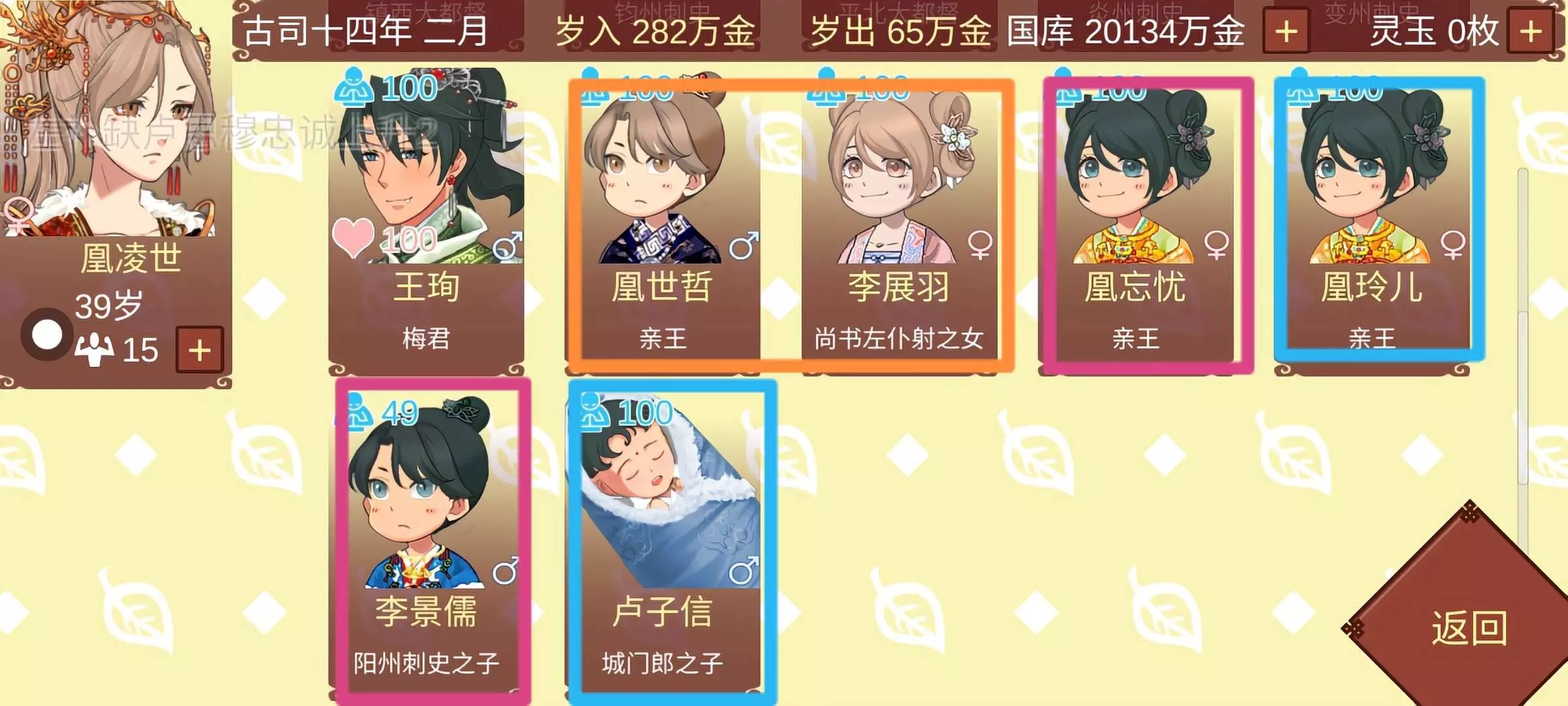The height and width of the screenshot is (706, 1568).
Task: Click the 岁入 282万金 income display
Action: [655, 31]
